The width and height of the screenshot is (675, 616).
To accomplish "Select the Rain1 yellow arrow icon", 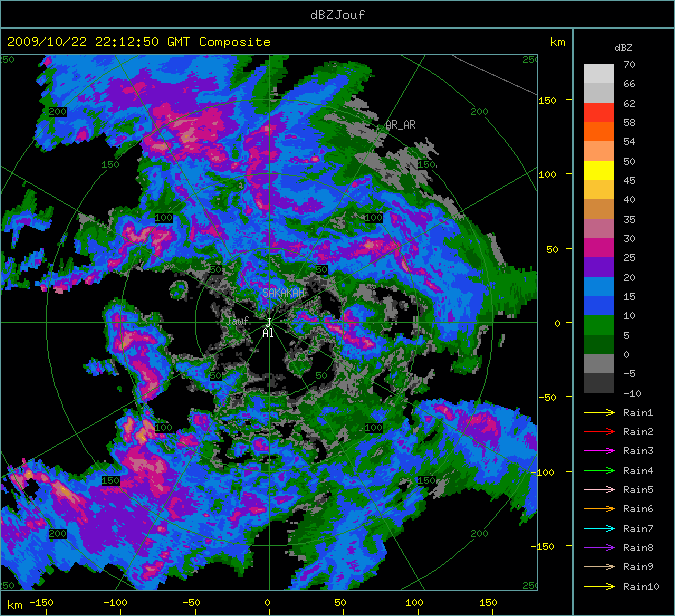I will pos(599,412).
